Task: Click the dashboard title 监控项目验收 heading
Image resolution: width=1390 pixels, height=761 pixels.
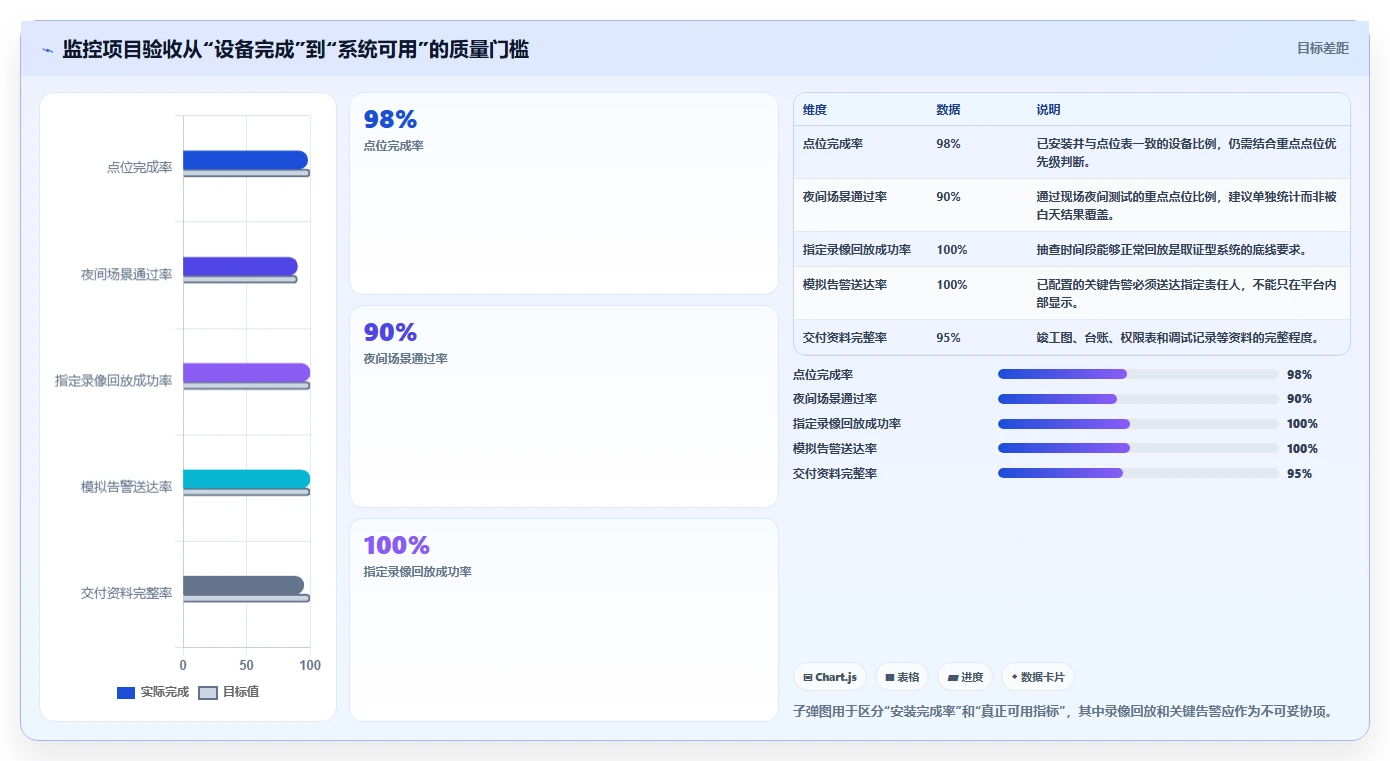Action: tap(296, 49)
